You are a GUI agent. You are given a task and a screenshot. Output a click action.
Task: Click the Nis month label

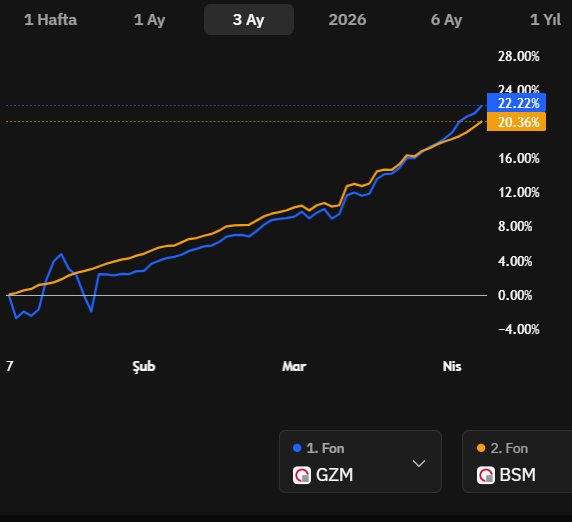pos(452,366)
